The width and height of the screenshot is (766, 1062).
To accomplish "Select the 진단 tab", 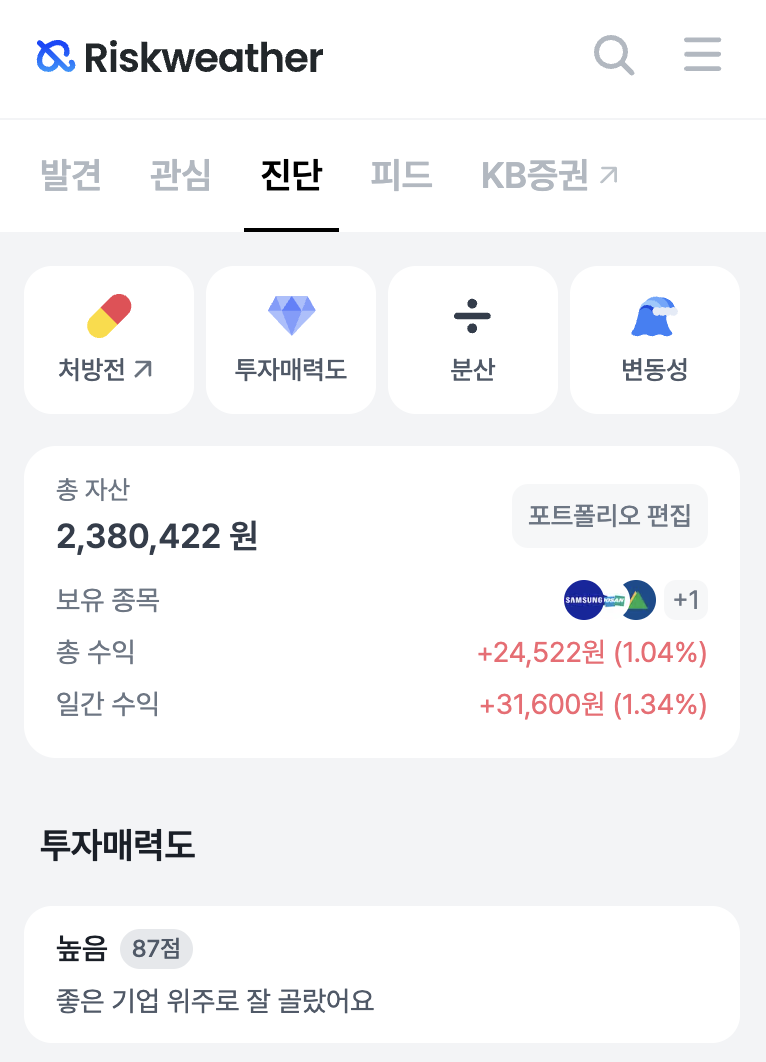I will 291,176.
